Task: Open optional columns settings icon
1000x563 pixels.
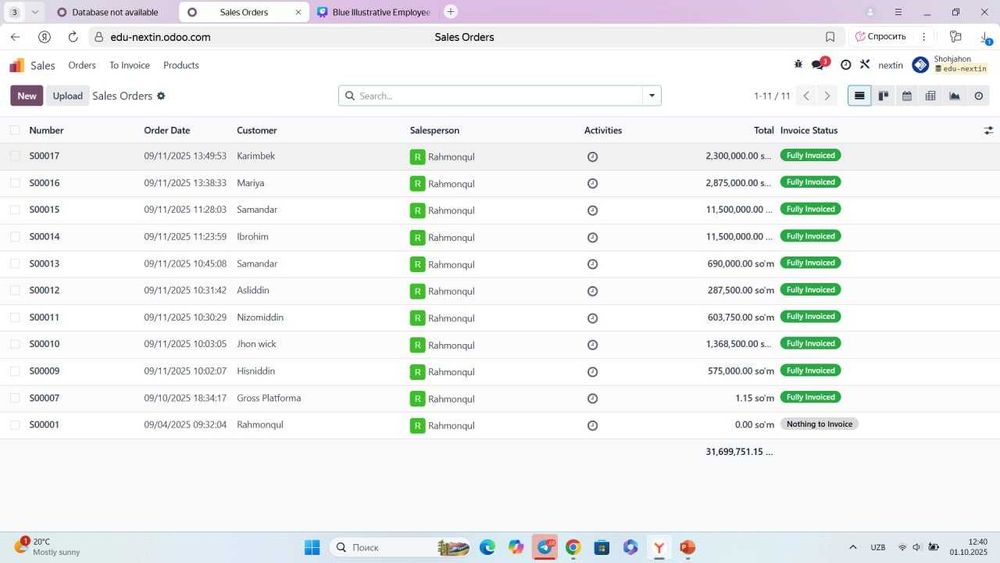Action: 988,130
